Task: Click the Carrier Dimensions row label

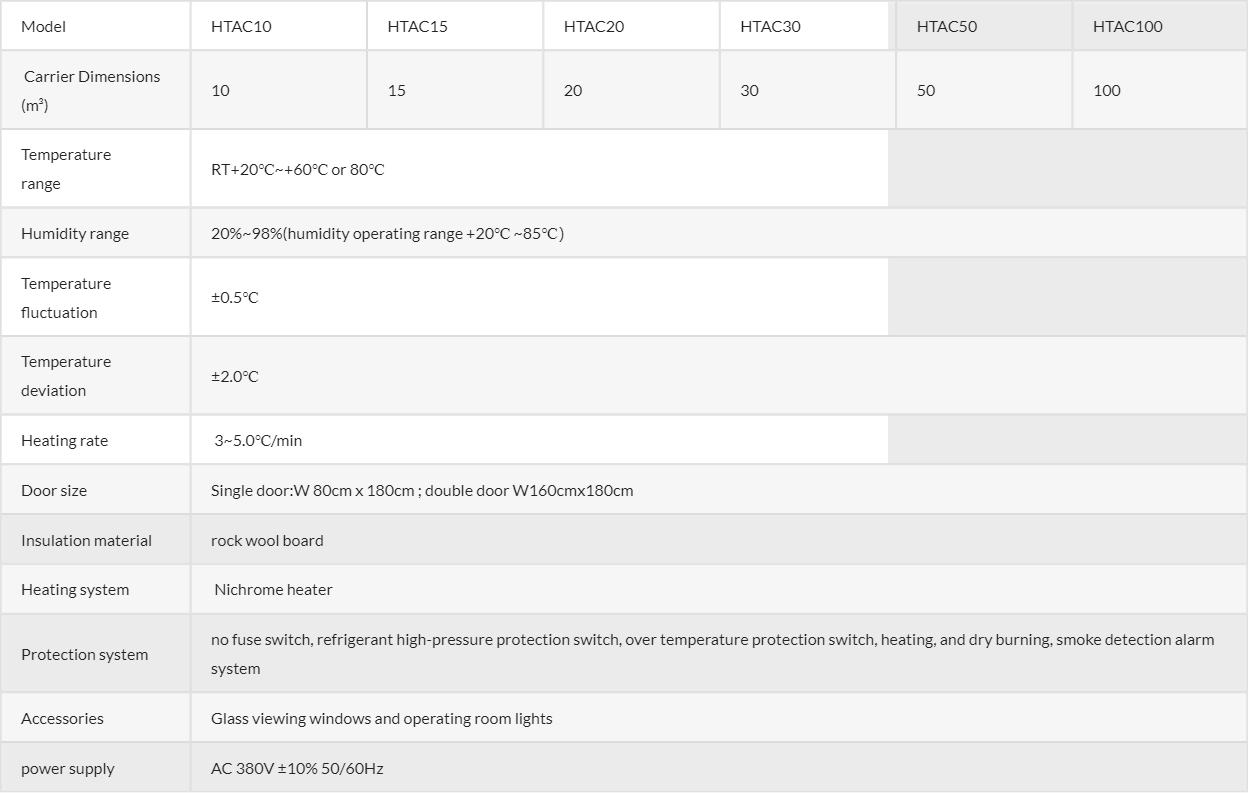Action: [x=95, y=90]
